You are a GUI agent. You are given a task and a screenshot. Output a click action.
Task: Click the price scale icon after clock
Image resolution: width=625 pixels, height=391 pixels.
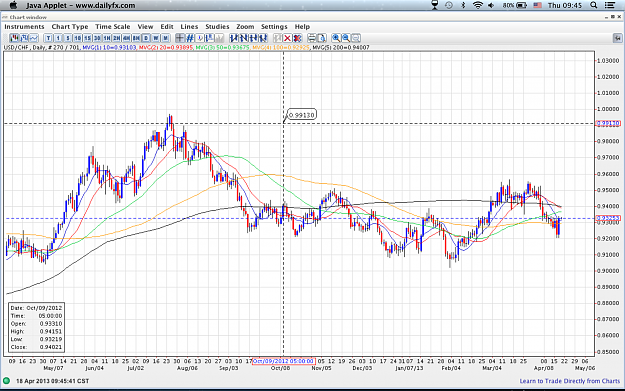209,38
